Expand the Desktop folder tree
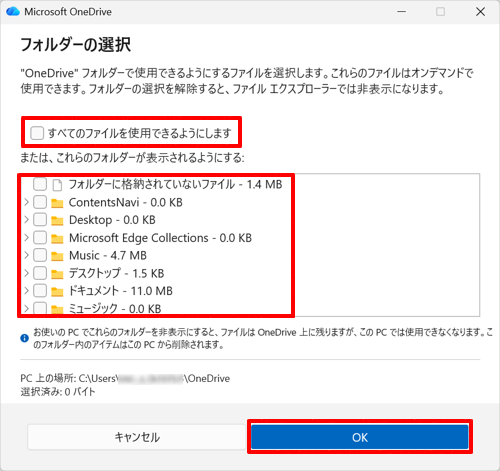500x471 pixels. [x=27, y=220]
